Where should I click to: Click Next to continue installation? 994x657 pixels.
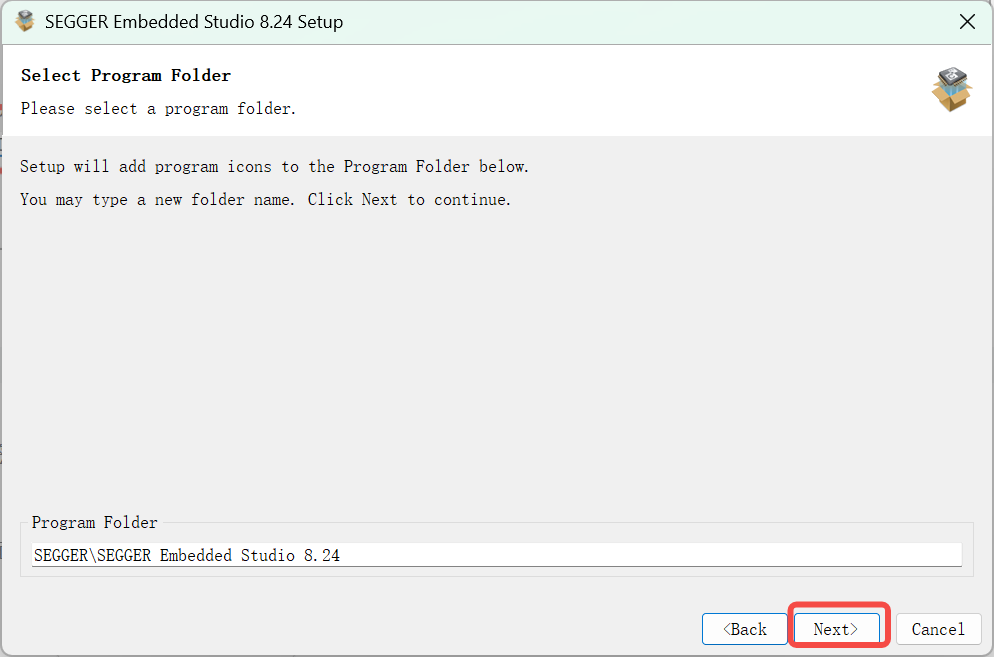click(x=837, y=629)
